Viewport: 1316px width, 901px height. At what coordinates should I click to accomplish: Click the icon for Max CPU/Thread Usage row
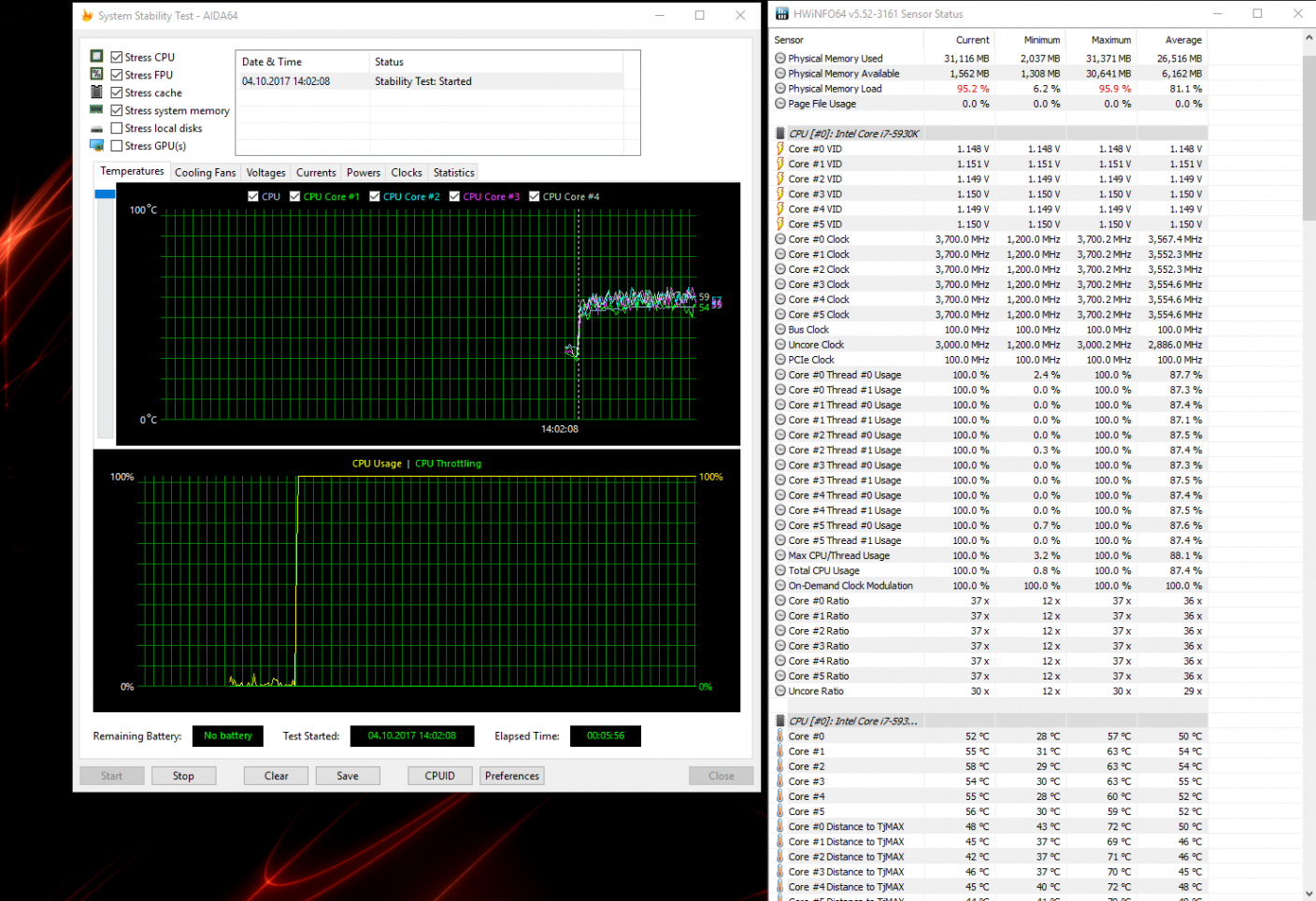point(780,555)
